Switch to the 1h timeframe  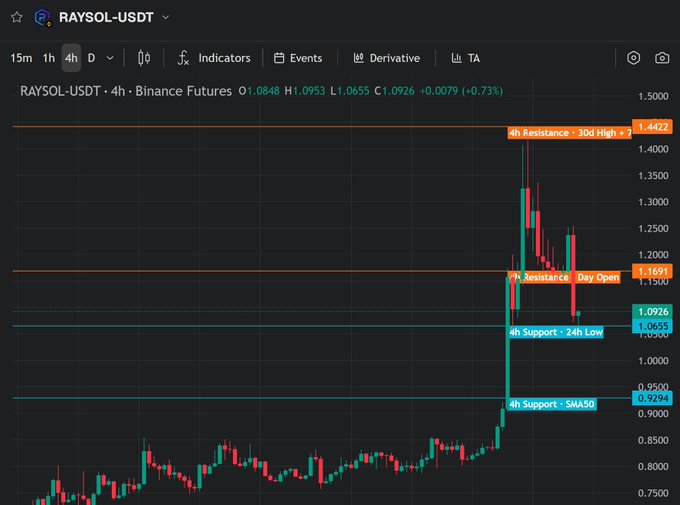pyautogui.click(x=49, y=58)
